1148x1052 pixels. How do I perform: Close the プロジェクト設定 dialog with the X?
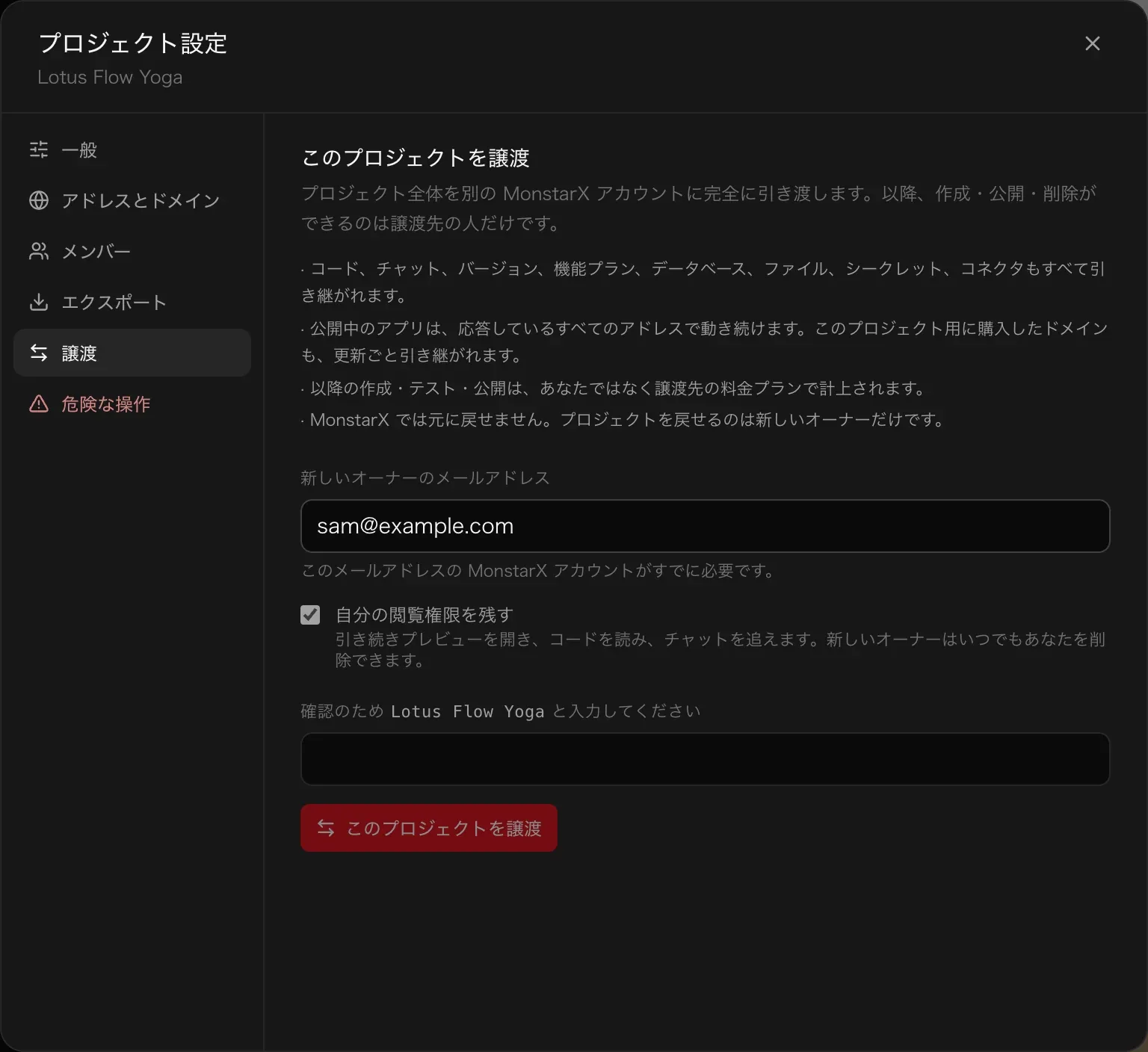coord(1092,43)
